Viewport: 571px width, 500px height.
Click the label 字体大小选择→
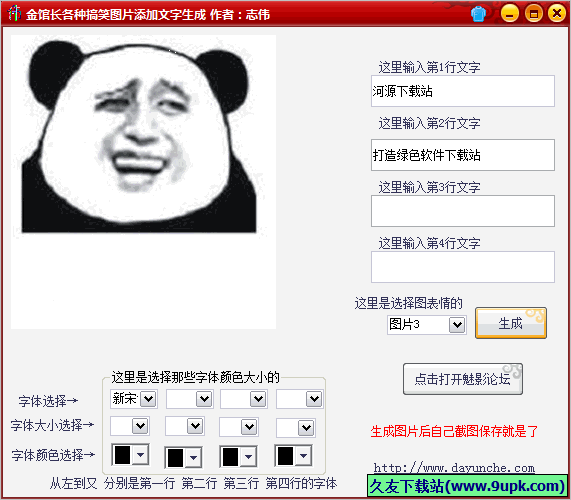[x=52, y=425]
